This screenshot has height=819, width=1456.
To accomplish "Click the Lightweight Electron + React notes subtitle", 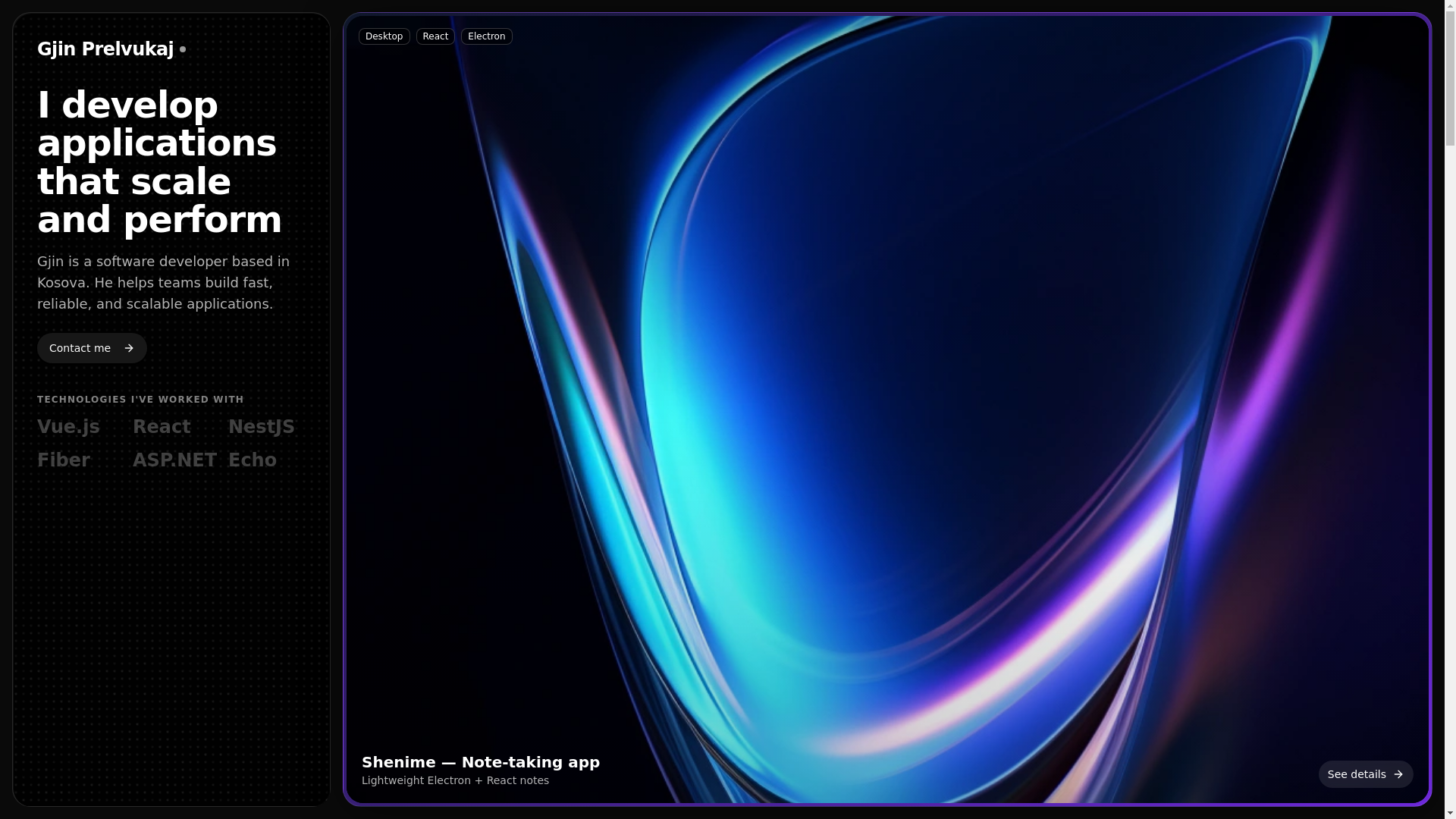I will point(455,780).
